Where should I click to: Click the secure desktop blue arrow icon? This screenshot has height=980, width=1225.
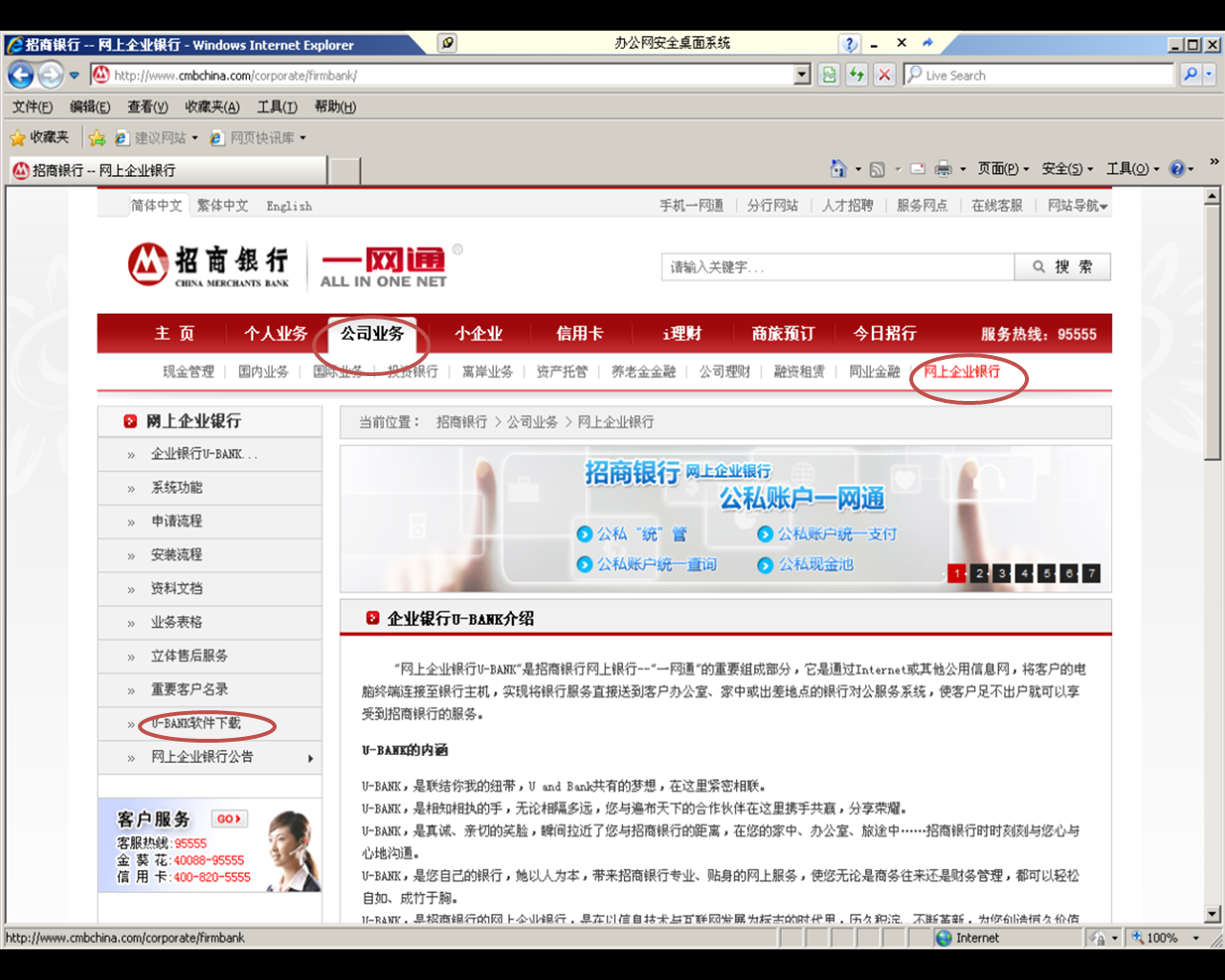coord(927,43)
